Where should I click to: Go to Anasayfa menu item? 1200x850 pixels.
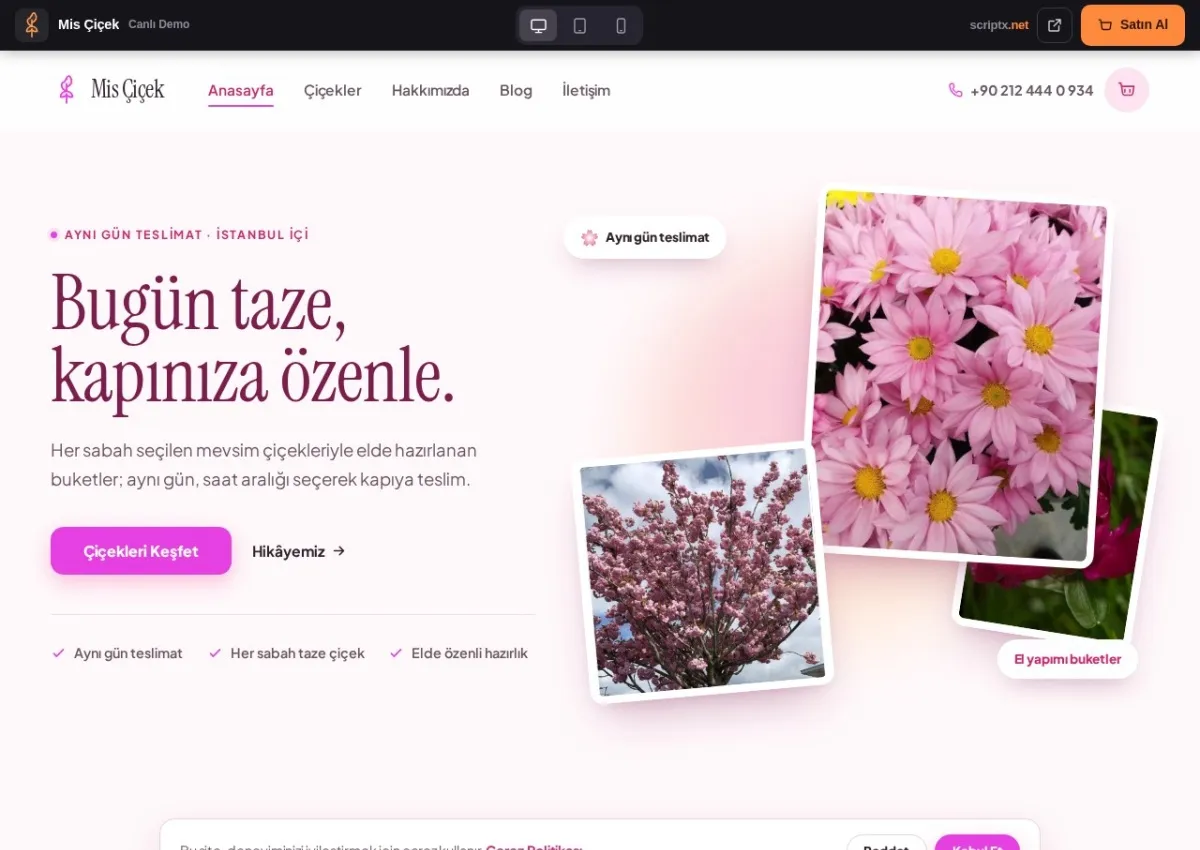[241, 91]
